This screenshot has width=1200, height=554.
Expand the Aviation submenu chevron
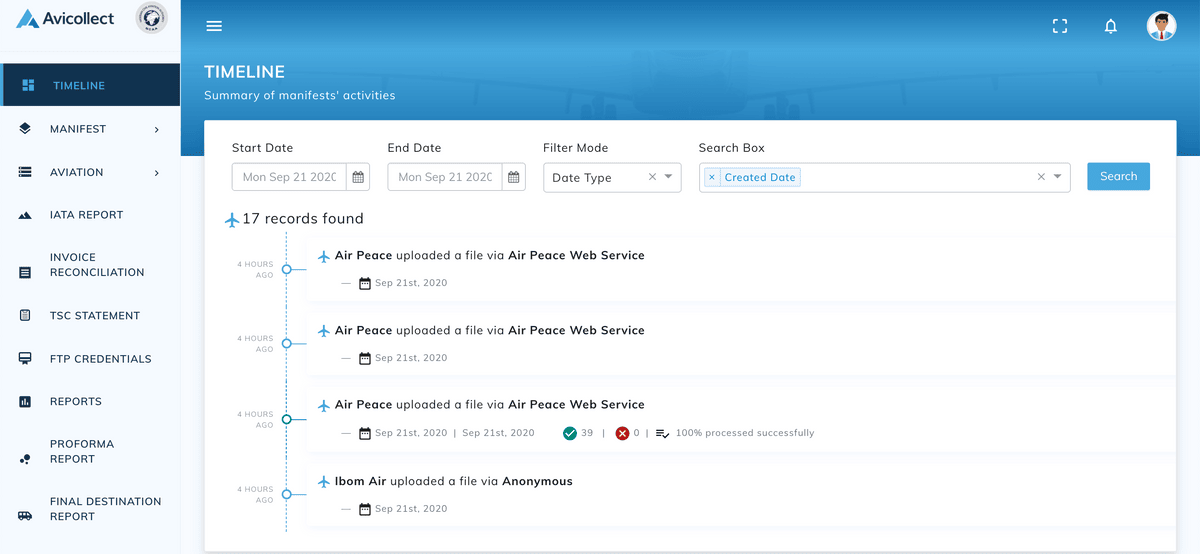(157, 172)
